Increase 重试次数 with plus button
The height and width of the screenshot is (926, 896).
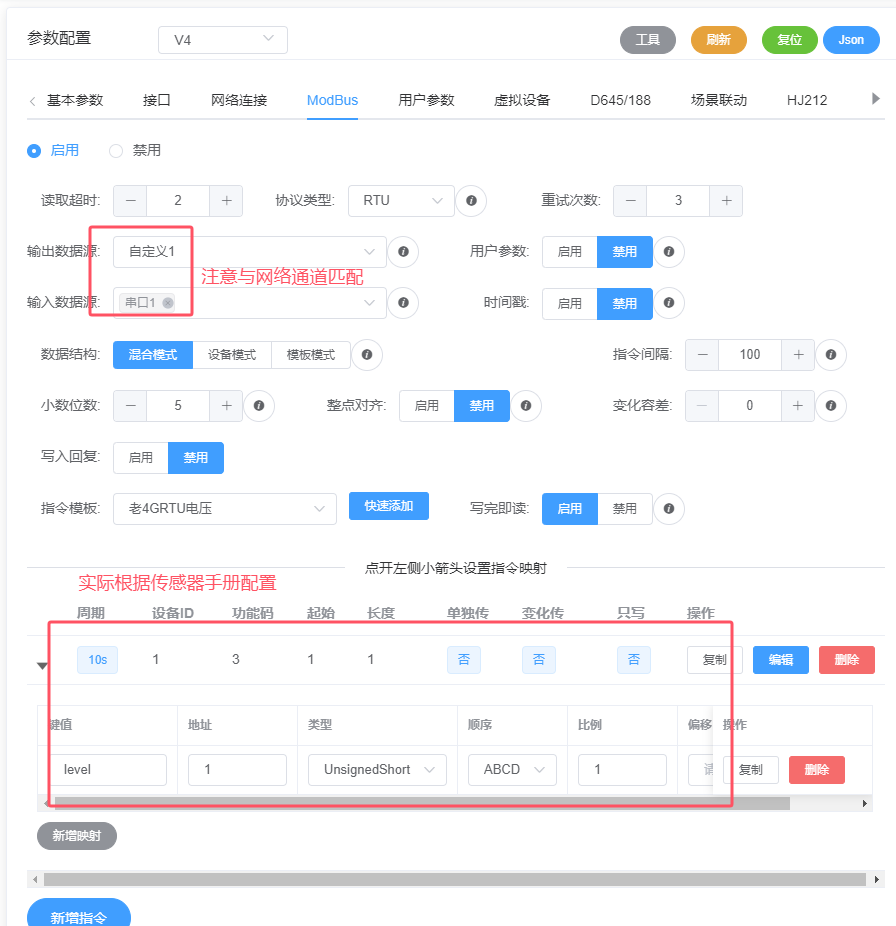coord(726,201)
